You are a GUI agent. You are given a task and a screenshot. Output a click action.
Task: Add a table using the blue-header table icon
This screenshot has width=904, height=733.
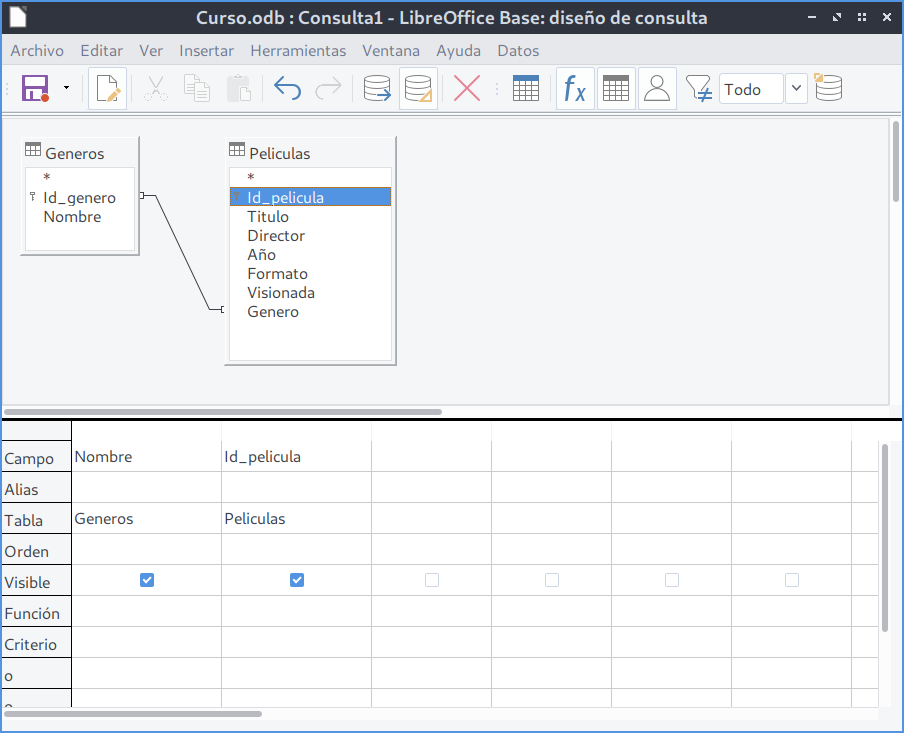[x=526, y=89]
